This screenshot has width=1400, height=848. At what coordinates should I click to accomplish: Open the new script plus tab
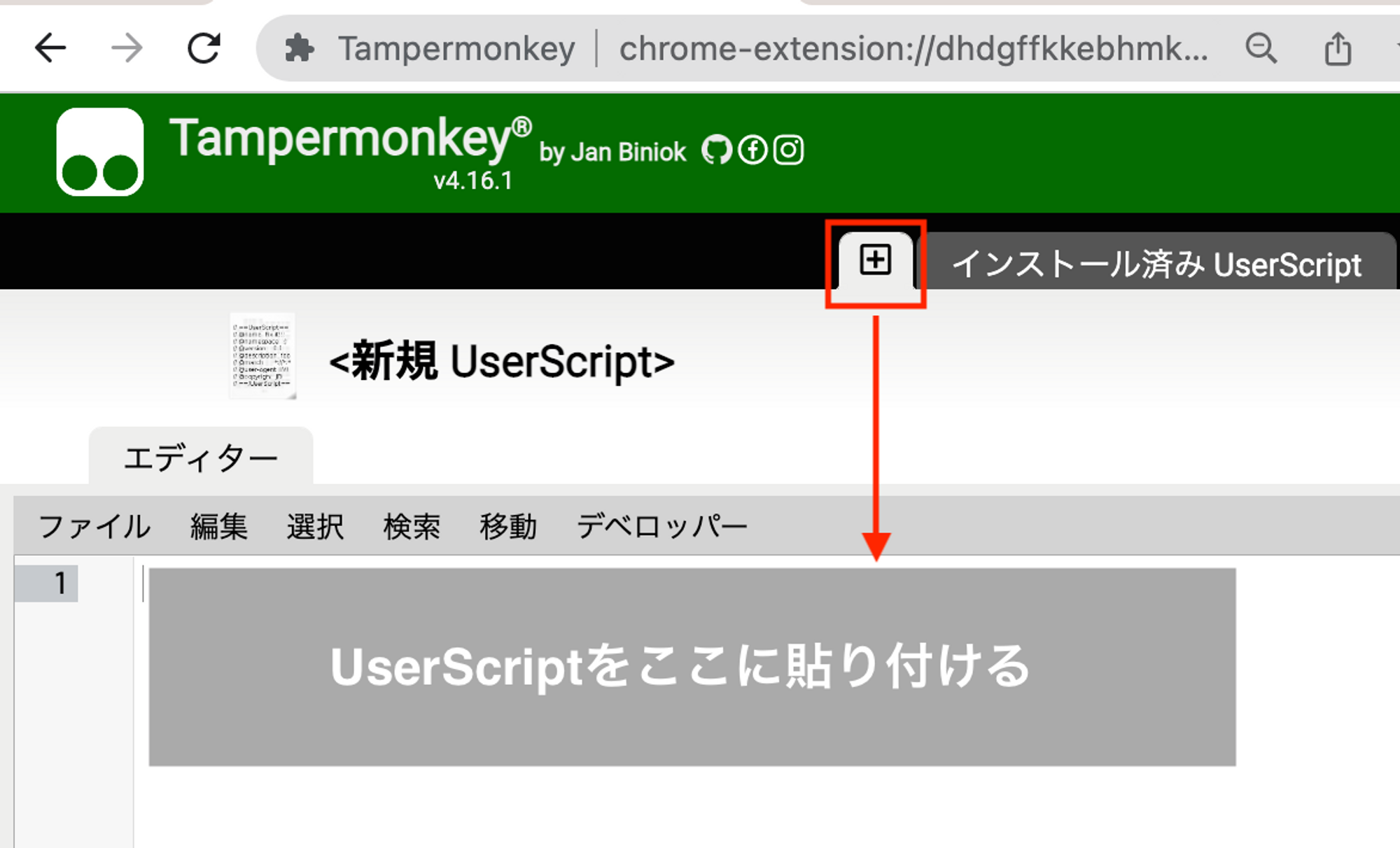coord(876,260)
